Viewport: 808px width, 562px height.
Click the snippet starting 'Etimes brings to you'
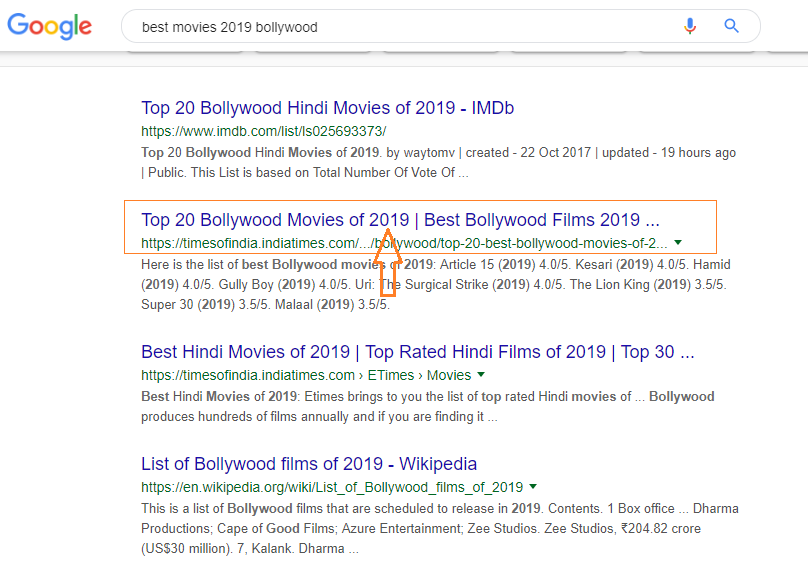(x=427, y=406)
